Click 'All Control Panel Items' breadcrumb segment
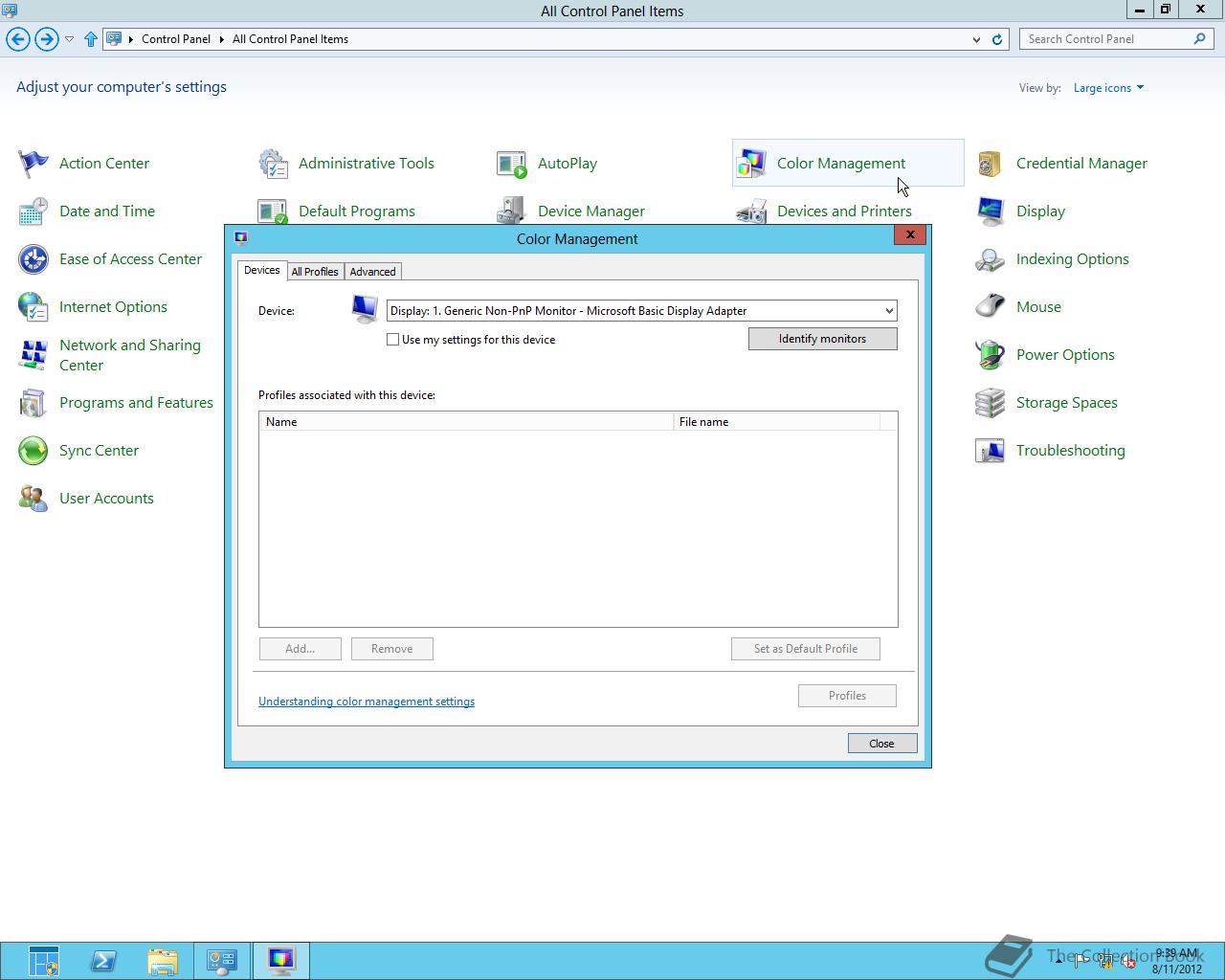The height and width of the screenshot is (980, 1225). 290,39
